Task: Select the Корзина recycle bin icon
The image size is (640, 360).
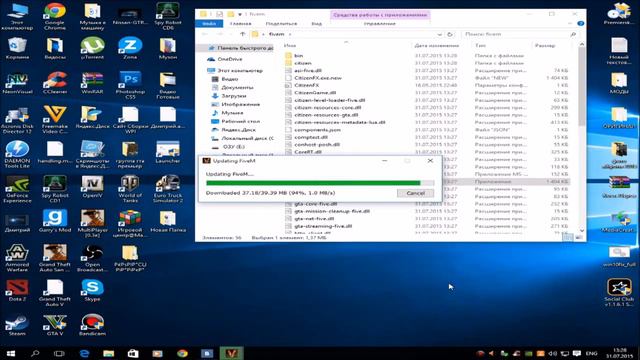Action: point(17,48)
